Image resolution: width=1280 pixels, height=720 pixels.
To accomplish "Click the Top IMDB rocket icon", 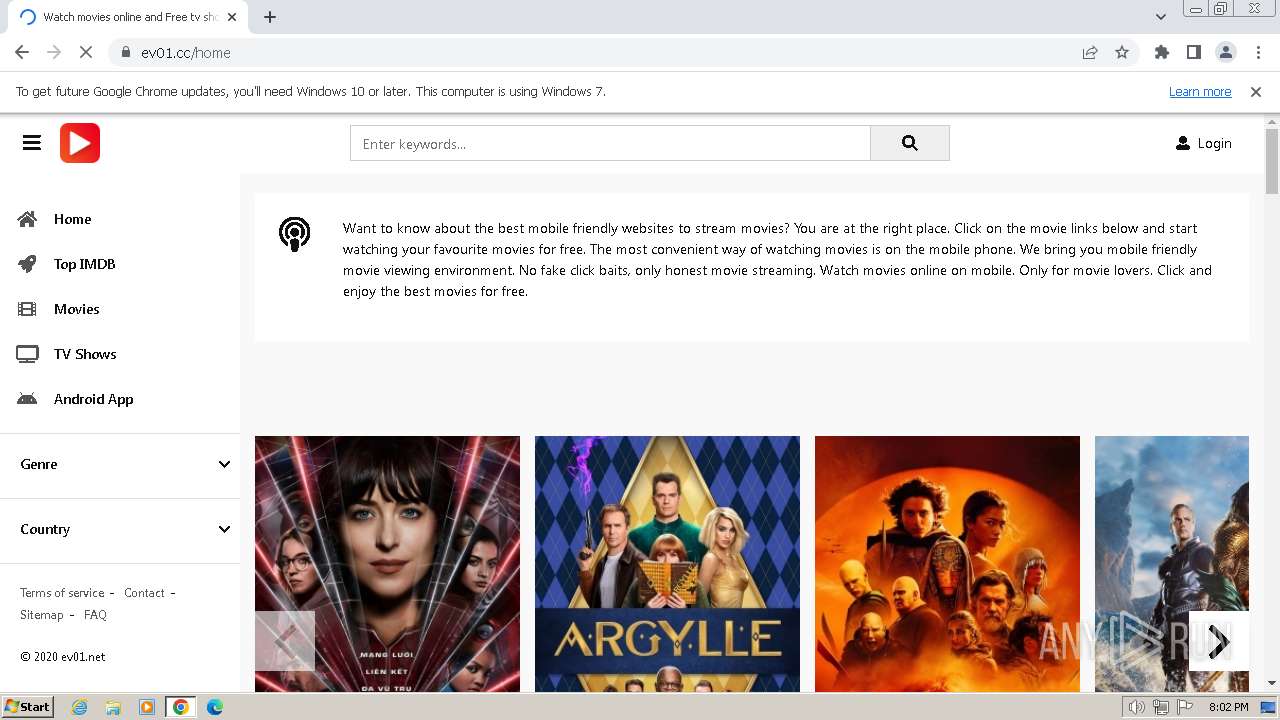I will tap(27, 264).
